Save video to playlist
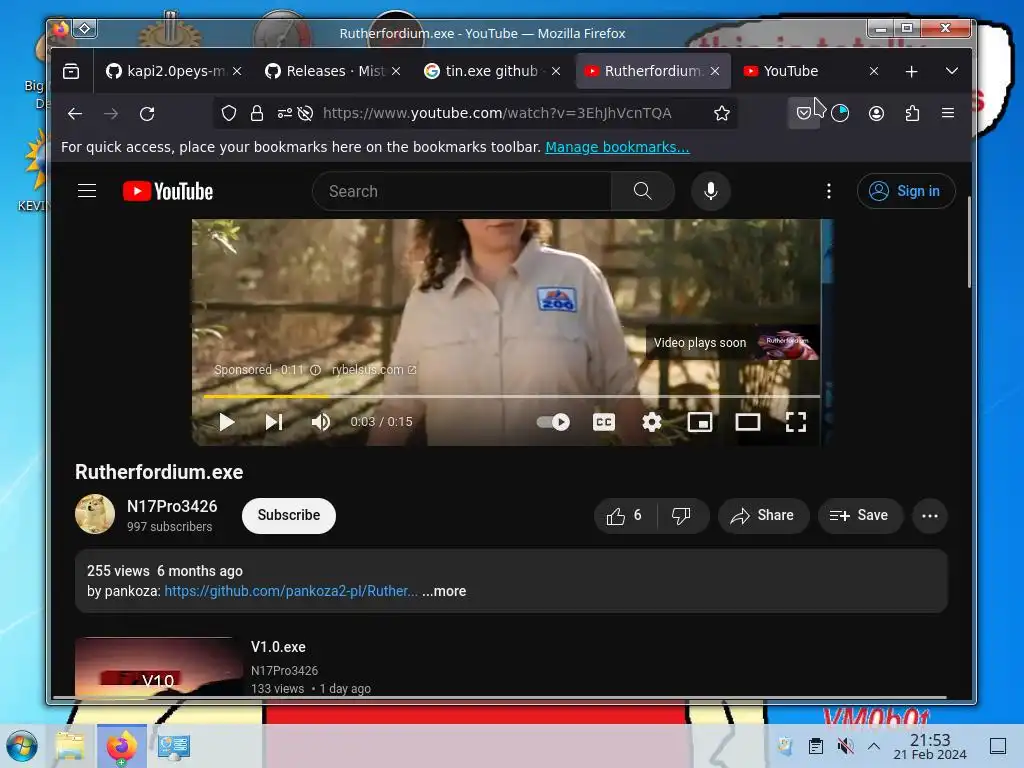This screenshot has width=1024, height=768. pos(860,516)
